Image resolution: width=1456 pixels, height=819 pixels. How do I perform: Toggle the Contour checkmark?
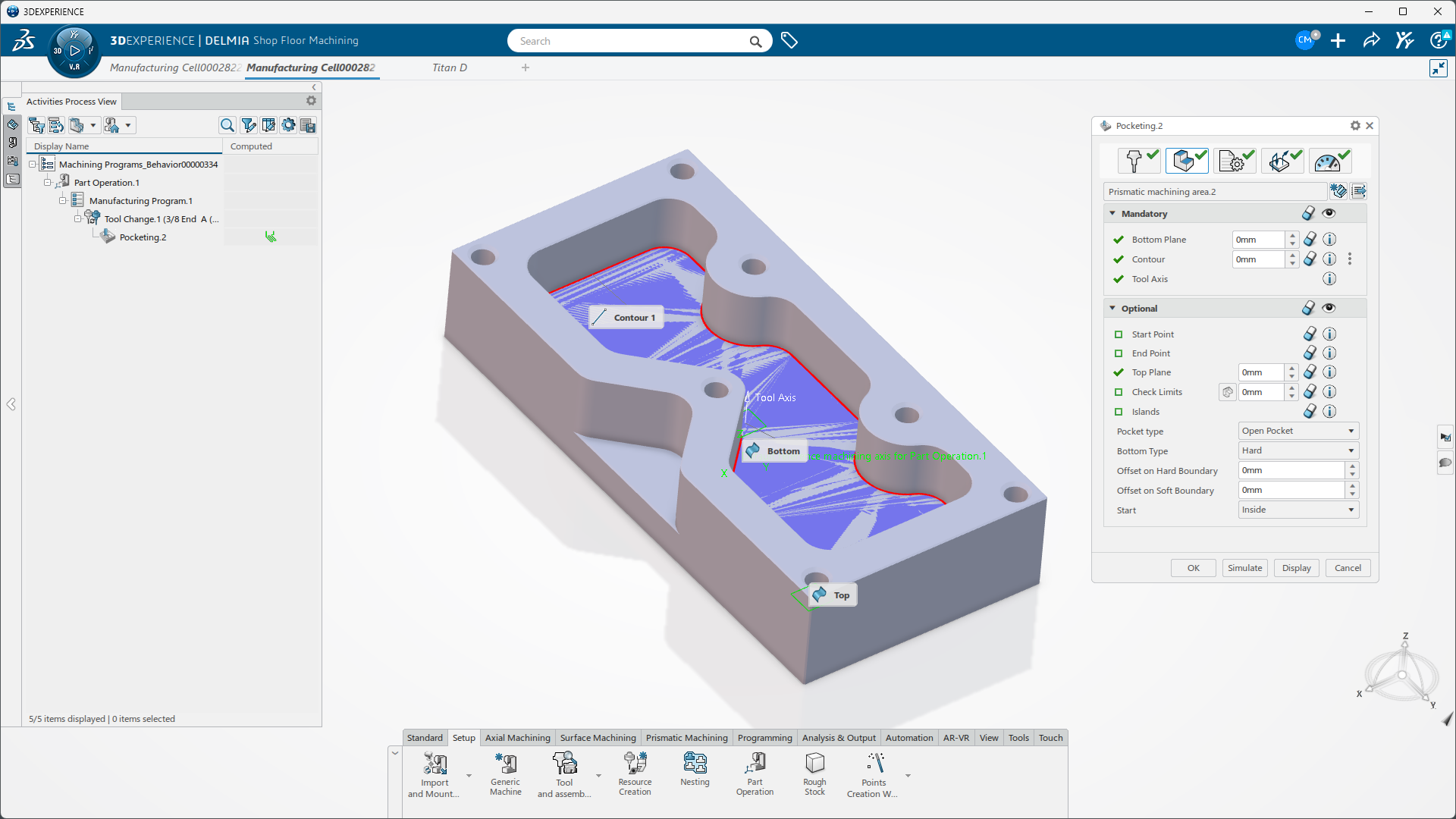[x=1119, y=259]
